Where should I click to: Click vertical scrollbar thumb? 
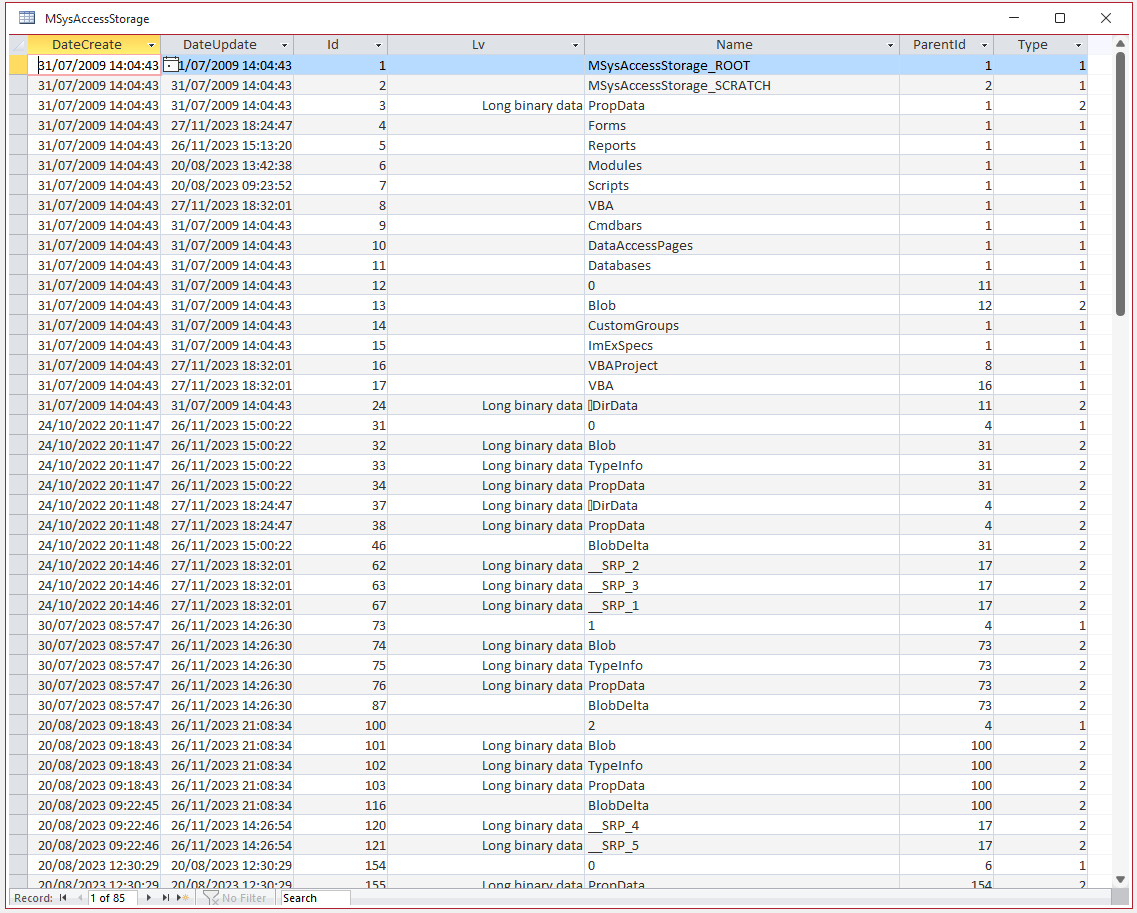pyautogui.click(x=1120, y=183)
